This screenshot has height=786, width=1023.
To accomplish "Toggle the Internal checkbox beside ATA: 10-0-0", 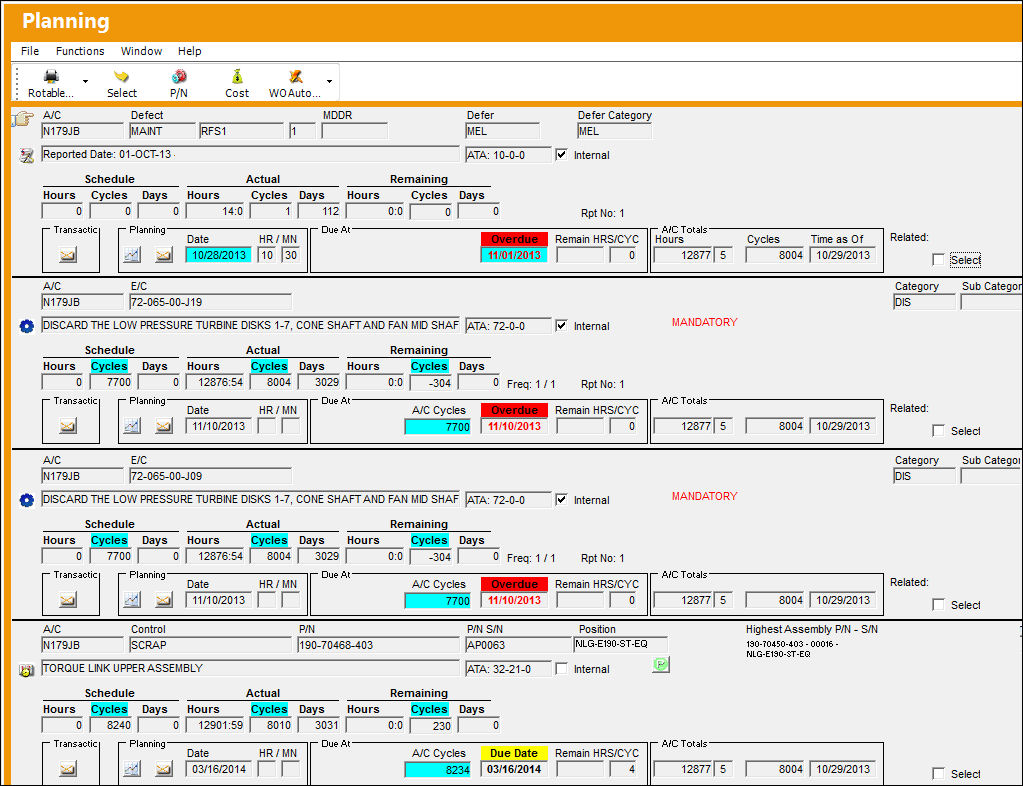I will click(561, 155).
